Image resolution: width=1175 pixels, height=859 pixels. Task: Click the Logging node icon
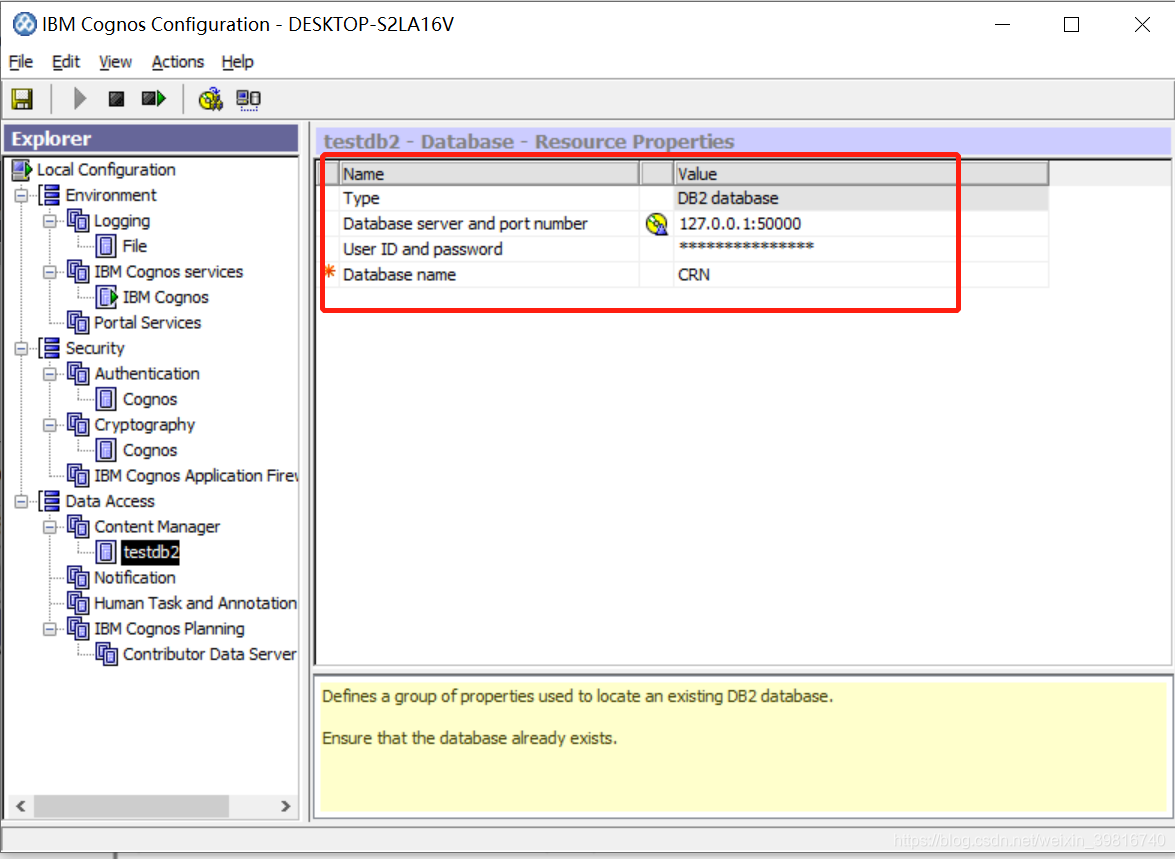click(78, 221)
